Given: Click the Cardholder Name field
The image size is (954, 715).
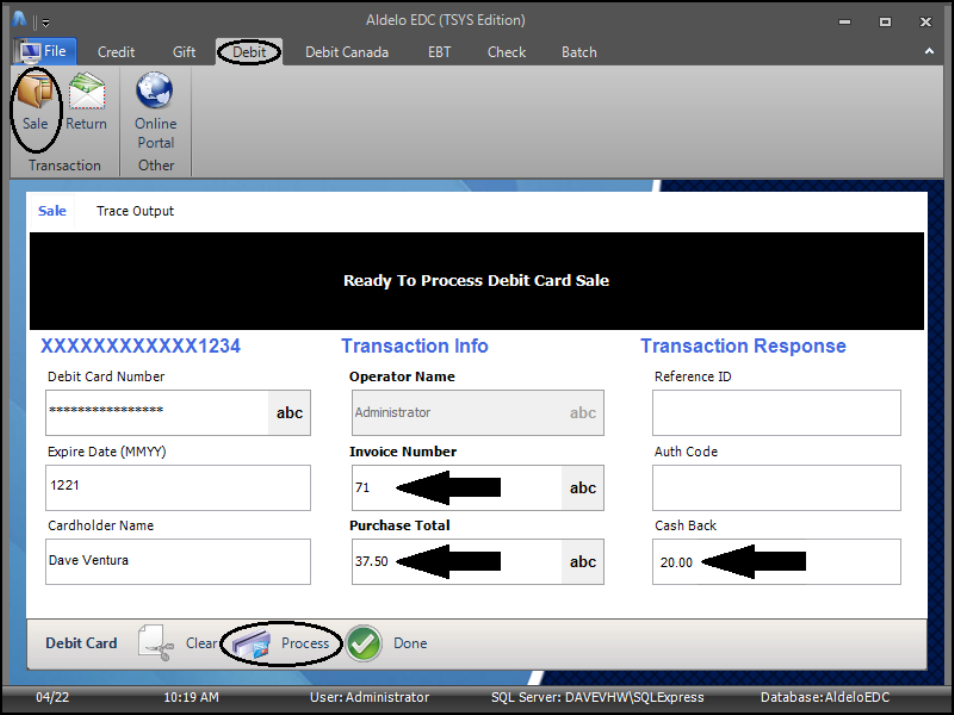Looking at the screenshot, I should pos(178,561).
